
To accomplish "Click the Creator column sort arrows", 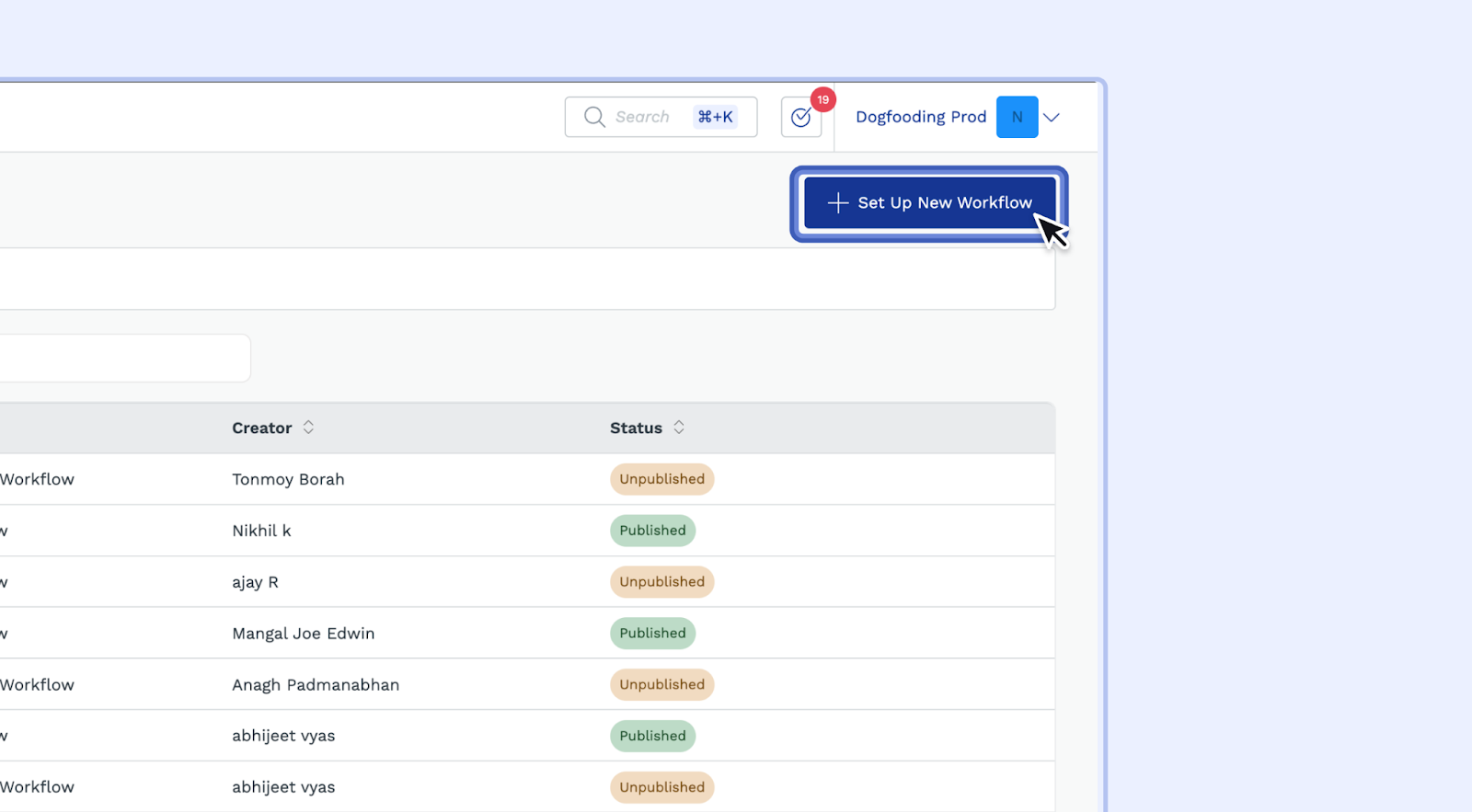I will [x=308, y=428].
